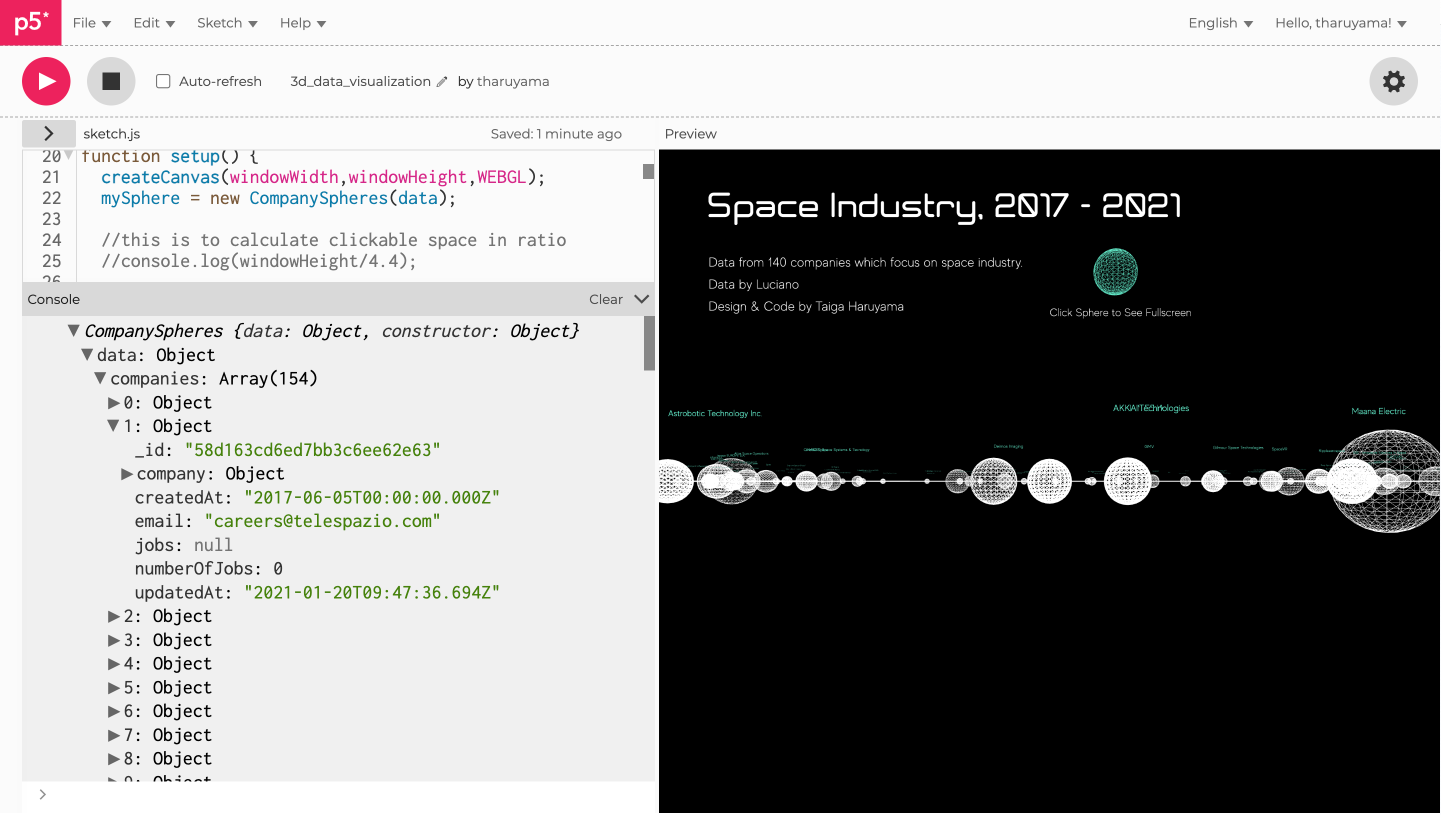Collapse the console with chevron icon
This screenshot has height=815, width=1441.
point(642,299)
